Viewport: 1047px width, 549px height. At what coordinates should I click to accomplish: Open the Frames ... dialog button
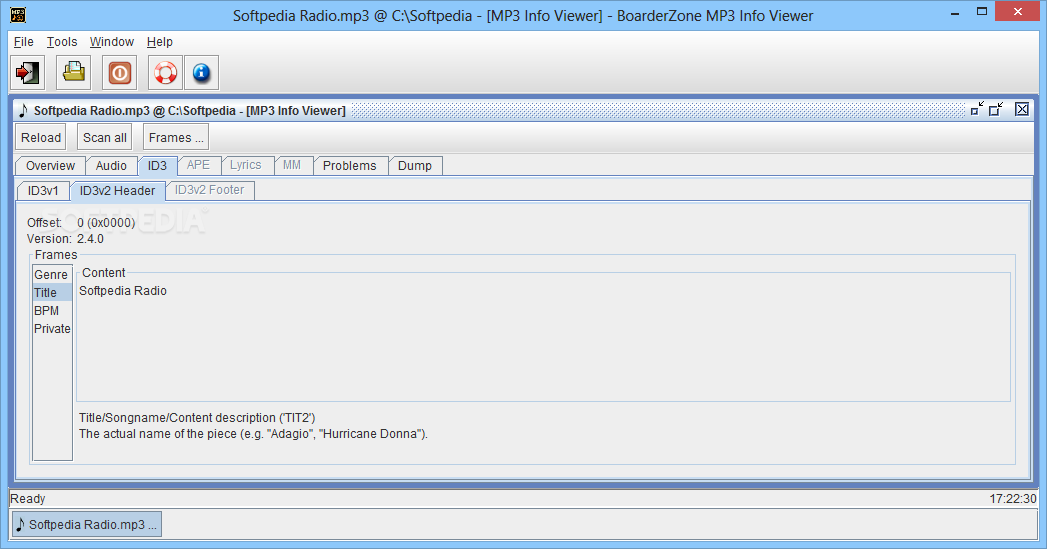pyautogui.click(x=176, y=138)
